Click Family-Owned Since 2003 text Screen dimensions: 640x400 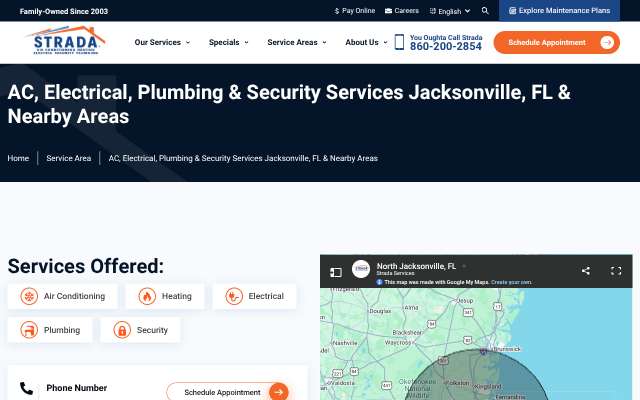point(64,11)
